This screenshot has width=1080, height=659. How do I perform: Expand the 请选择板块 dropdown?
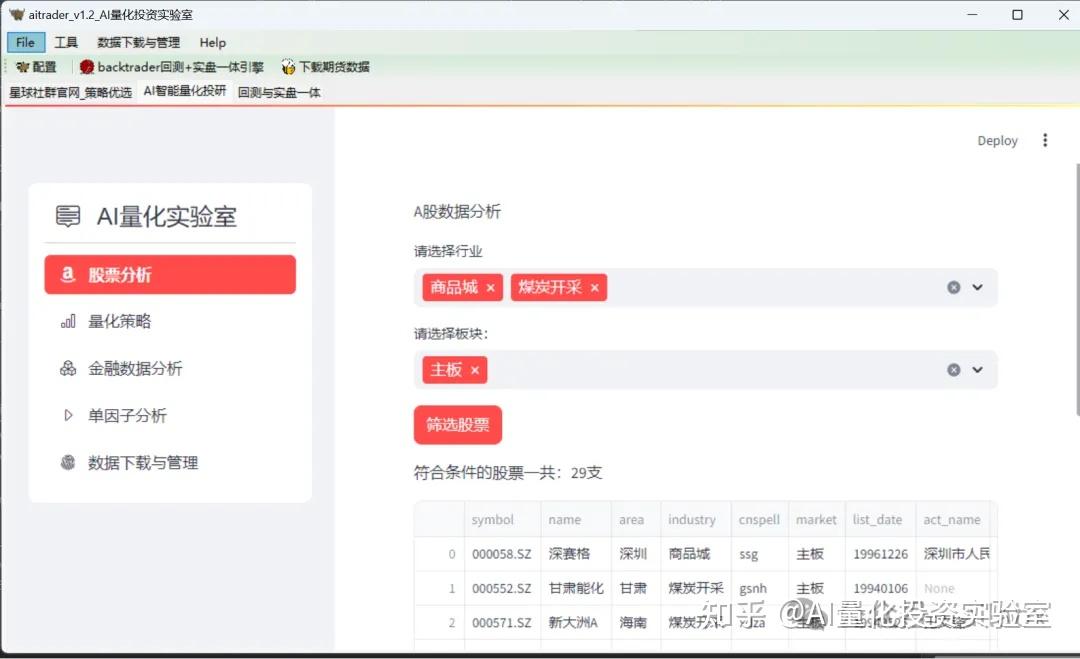(x=977, y=369)
